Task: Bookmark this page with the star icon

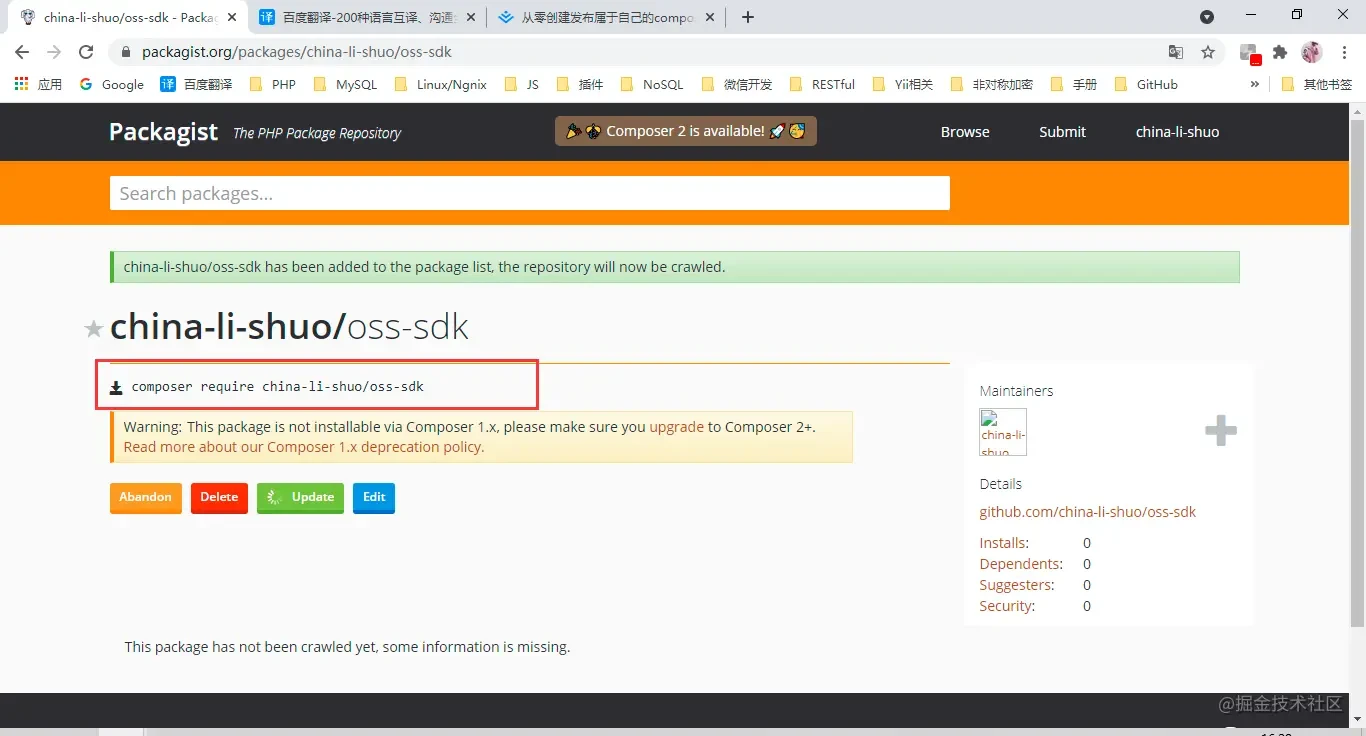Action: pyautogui.click(x=1208, y=52)
